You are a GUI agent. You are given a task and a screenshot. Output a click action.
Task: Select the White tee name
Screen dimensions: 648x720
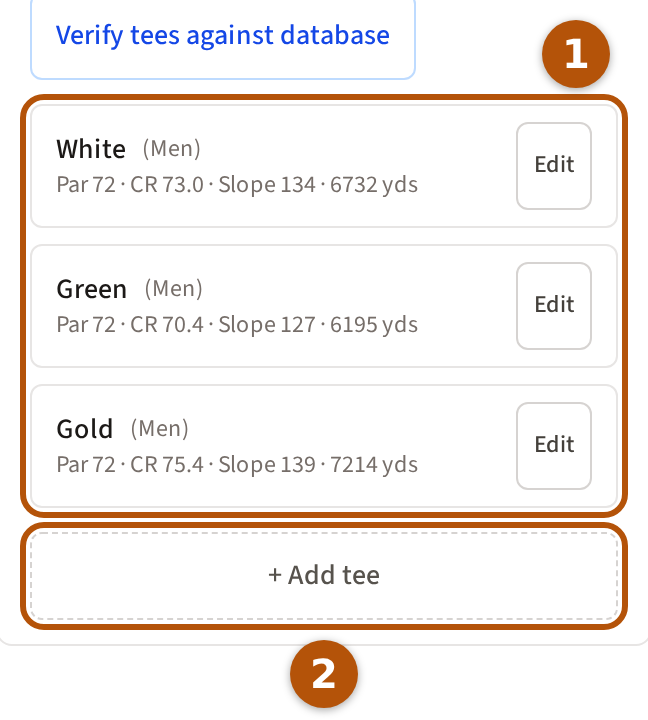[91, 149]
